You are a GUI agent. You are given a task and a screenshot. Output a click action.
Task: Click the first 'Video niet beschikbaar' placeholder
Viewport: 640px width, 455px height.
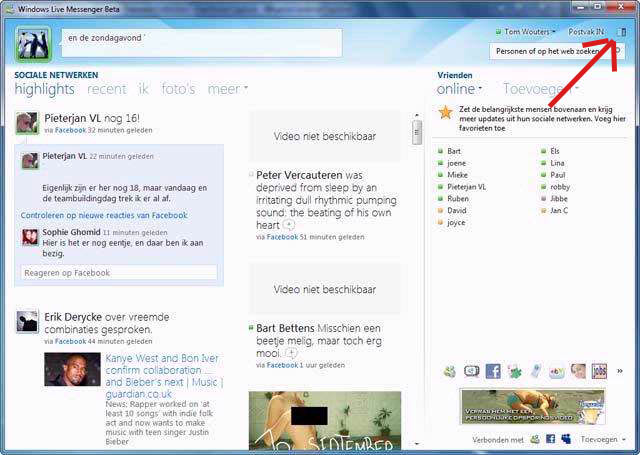[325, 136]
